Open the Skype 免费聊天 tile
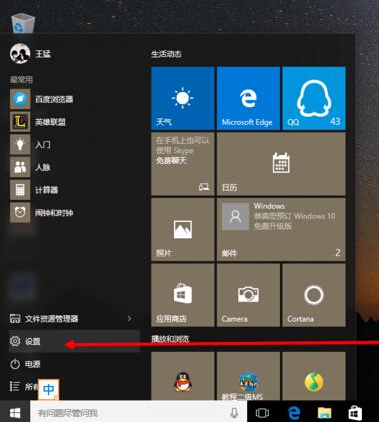The image size is (379, 422). click(183, 164)
